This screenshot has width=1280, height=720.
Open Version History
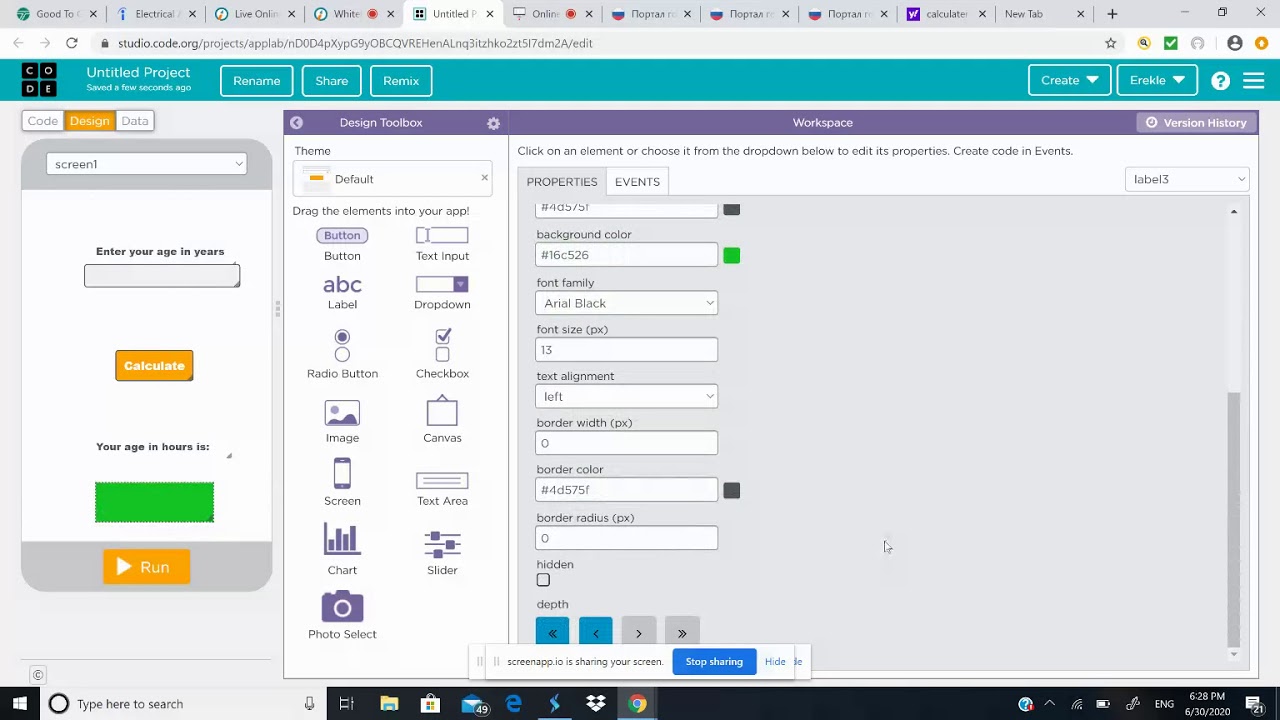(x=1197, y=123)
